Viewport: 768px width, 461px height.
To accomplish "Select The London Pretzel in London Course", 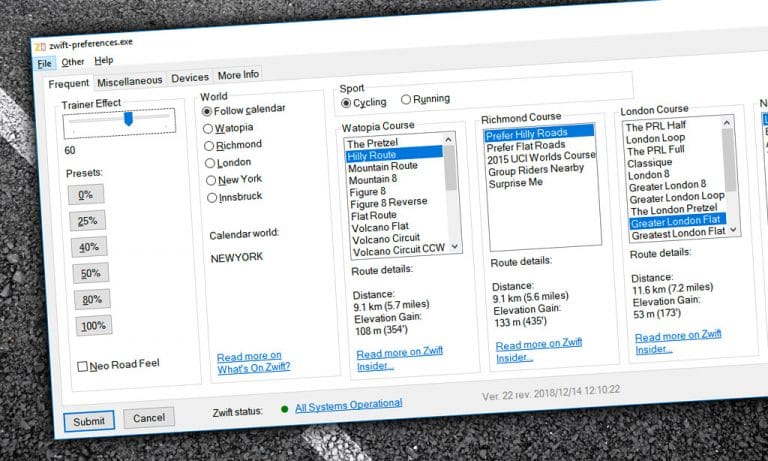I will 676,210.
